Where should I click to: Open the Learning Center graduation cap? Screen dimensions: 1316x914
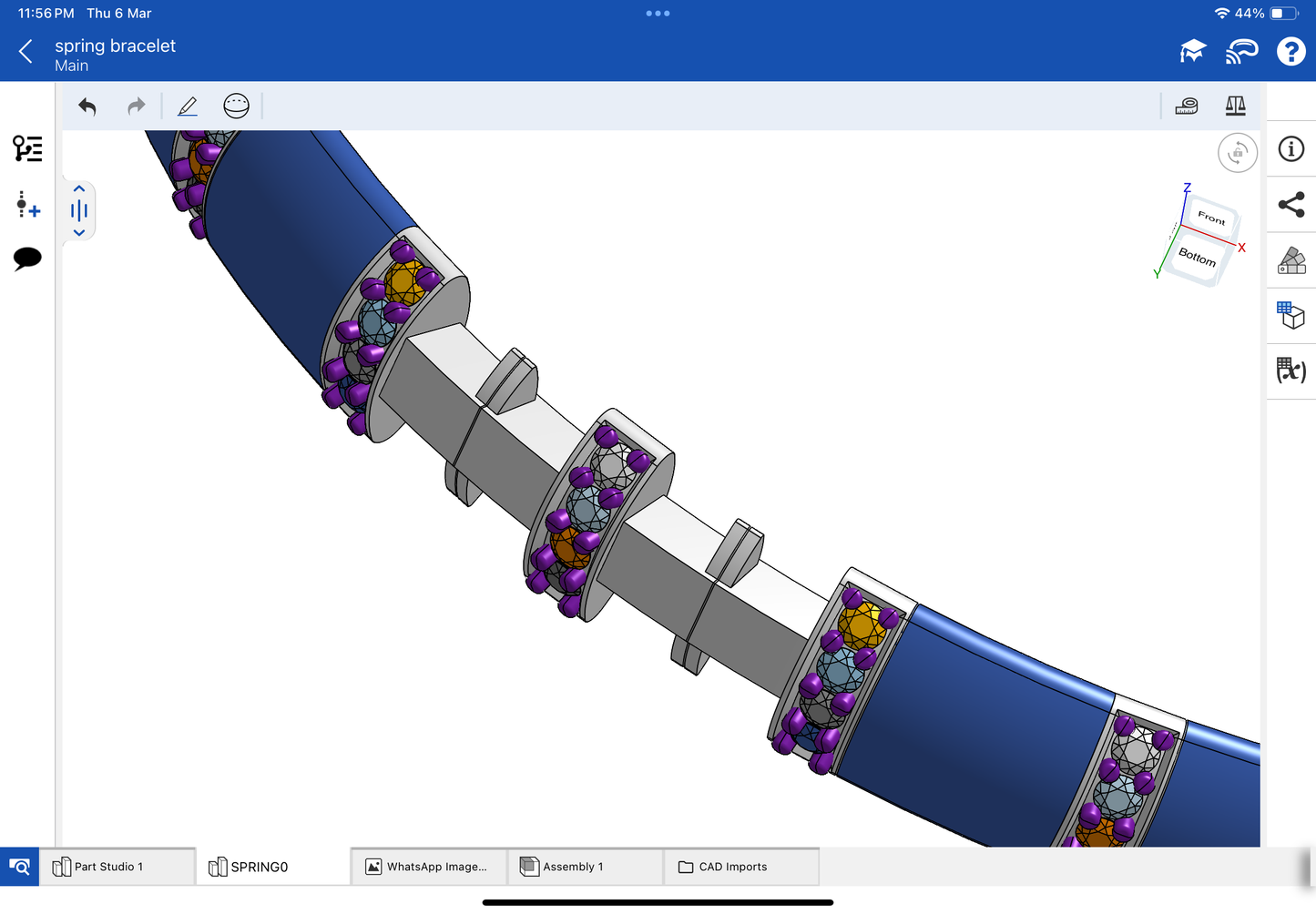pyautogui.click(x=1192, y=52)
